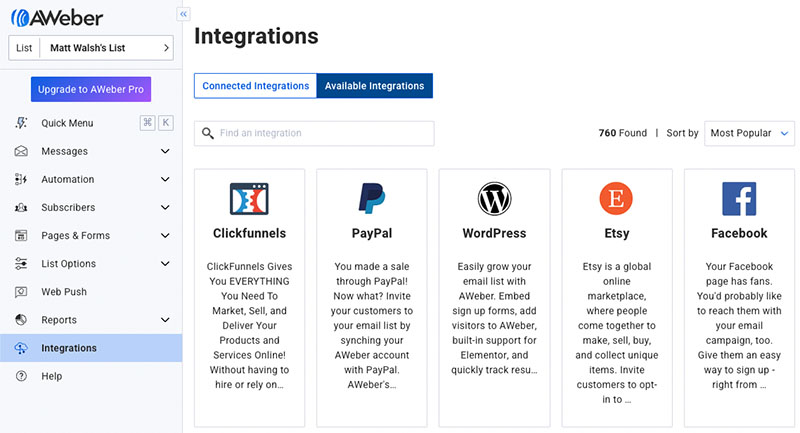Open the Facebook integration title
Image resolution: width=800 pixels, height=433 pixels.
pos(739,233)
